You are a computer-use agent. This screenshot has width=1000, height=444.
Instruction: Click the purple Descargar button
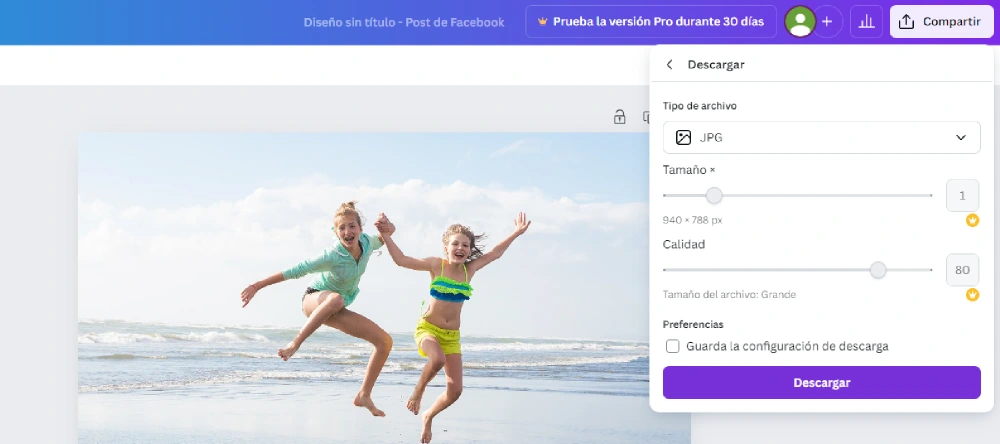[x=821, y=383]
